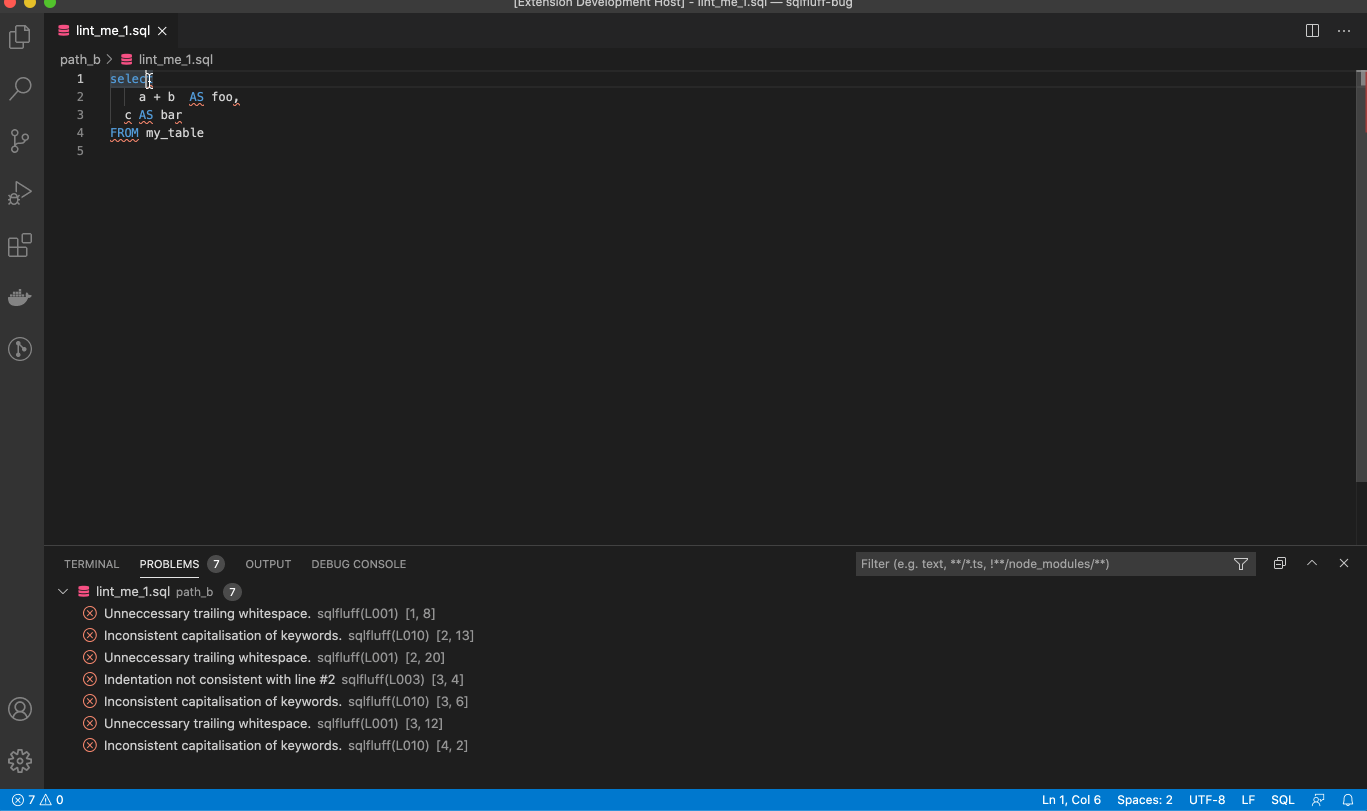Maximize the panel with the chevron-up icon
Screen dimensions: 1367x811
(x=1312, y=563)
